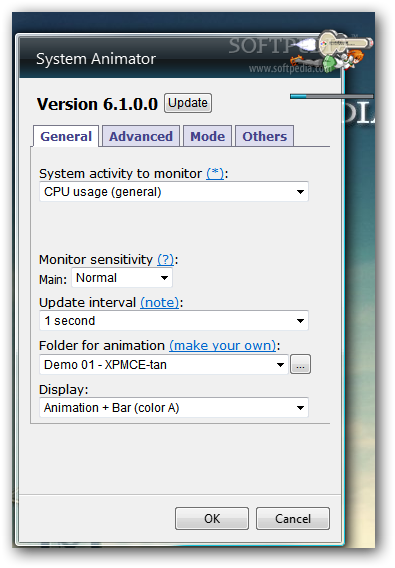Screen dimensions: 395x568
Task: Click the browse (...) folder button
Action: pyautogui.click(x=300, y=364)
